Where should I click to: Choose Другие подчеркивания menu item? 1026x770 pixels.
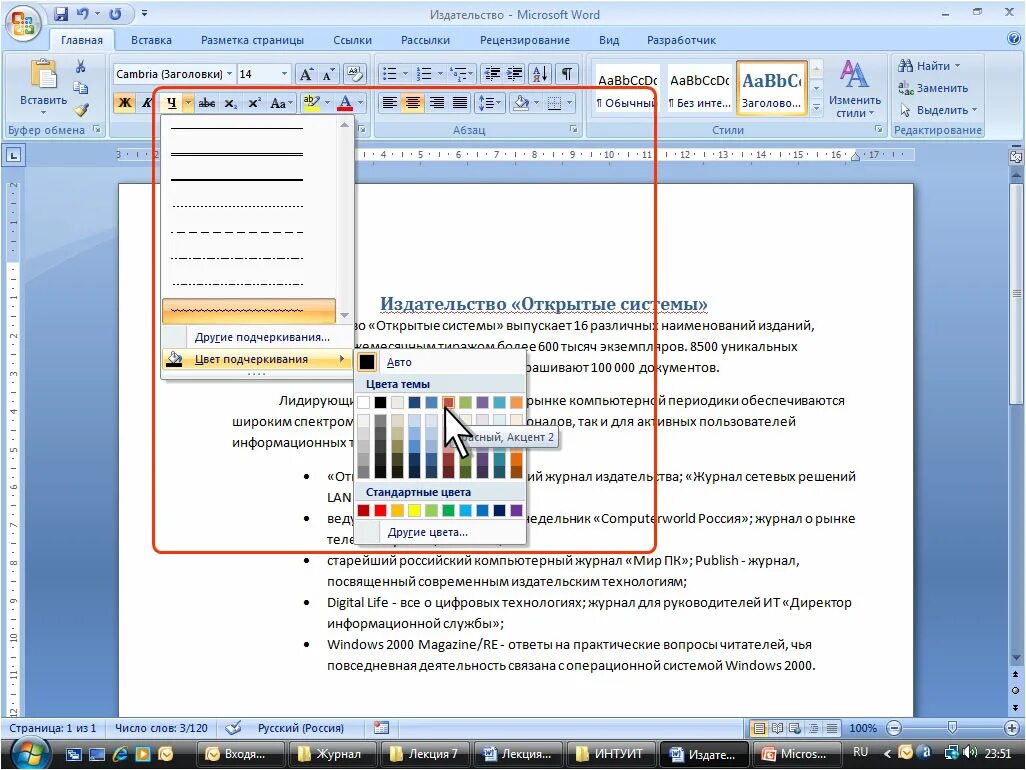[x=258, y=337]
